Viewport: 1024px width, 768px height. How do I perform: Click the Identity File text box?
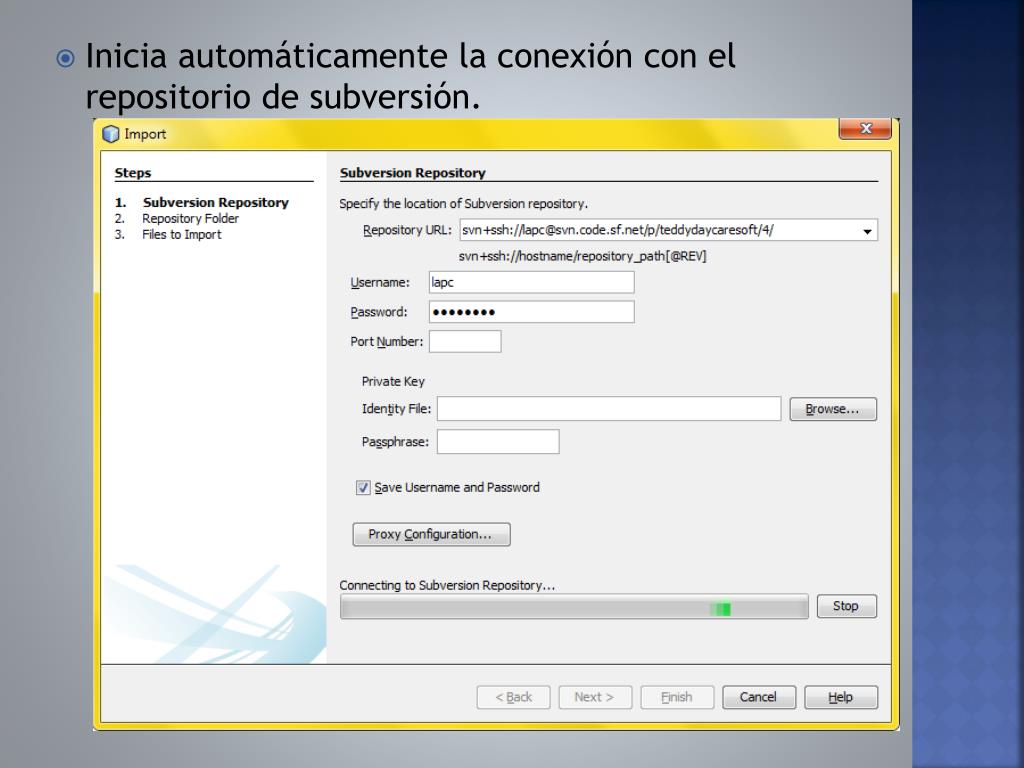coord(609,409)
